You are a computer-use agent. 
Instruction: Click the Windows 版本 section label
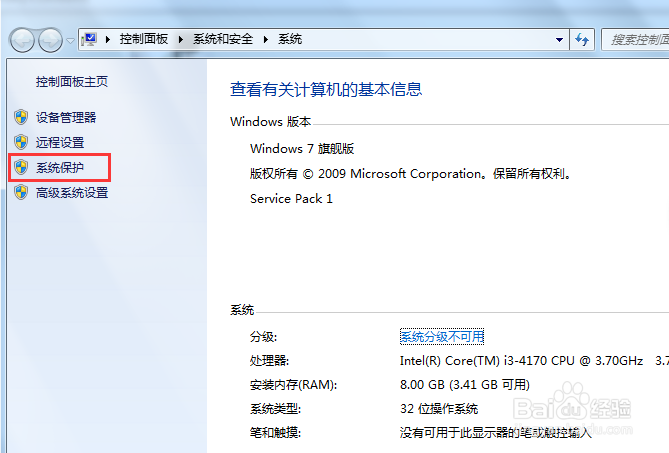pyautogui.click(x=271, y=122)
